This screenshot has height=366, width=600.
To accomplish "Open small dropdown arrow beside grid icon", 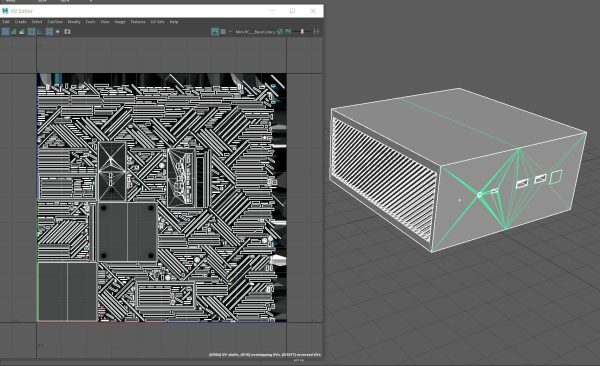I will click(x=58, y=32).
